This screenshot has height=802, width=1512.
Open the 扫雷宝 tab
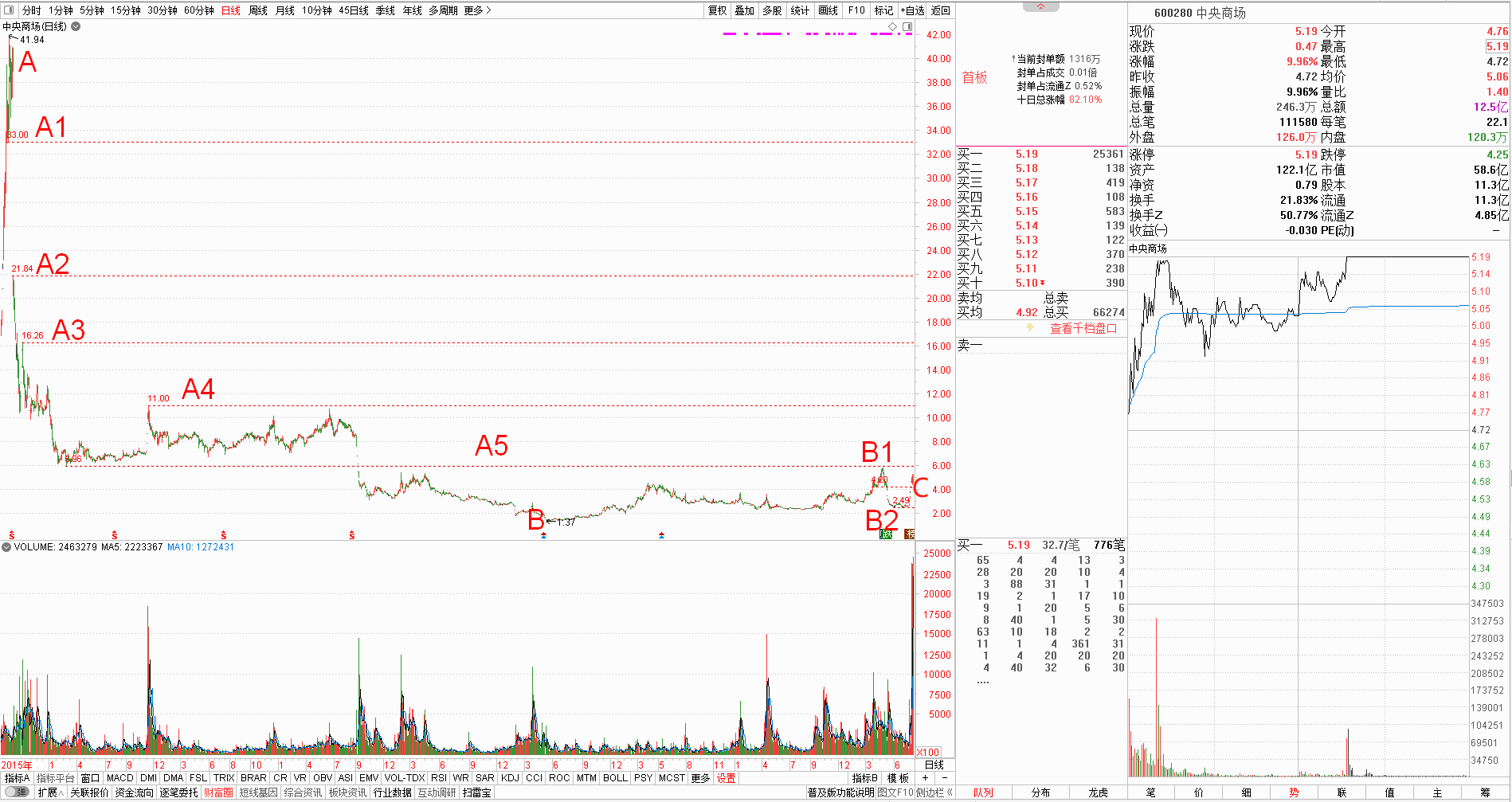[476, 792]
